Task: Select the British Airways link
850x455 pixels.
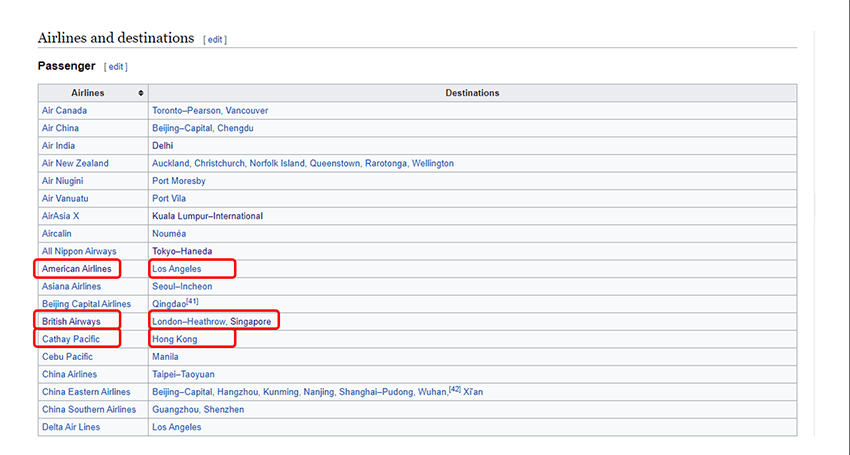Action: click(x=71, y=322)
